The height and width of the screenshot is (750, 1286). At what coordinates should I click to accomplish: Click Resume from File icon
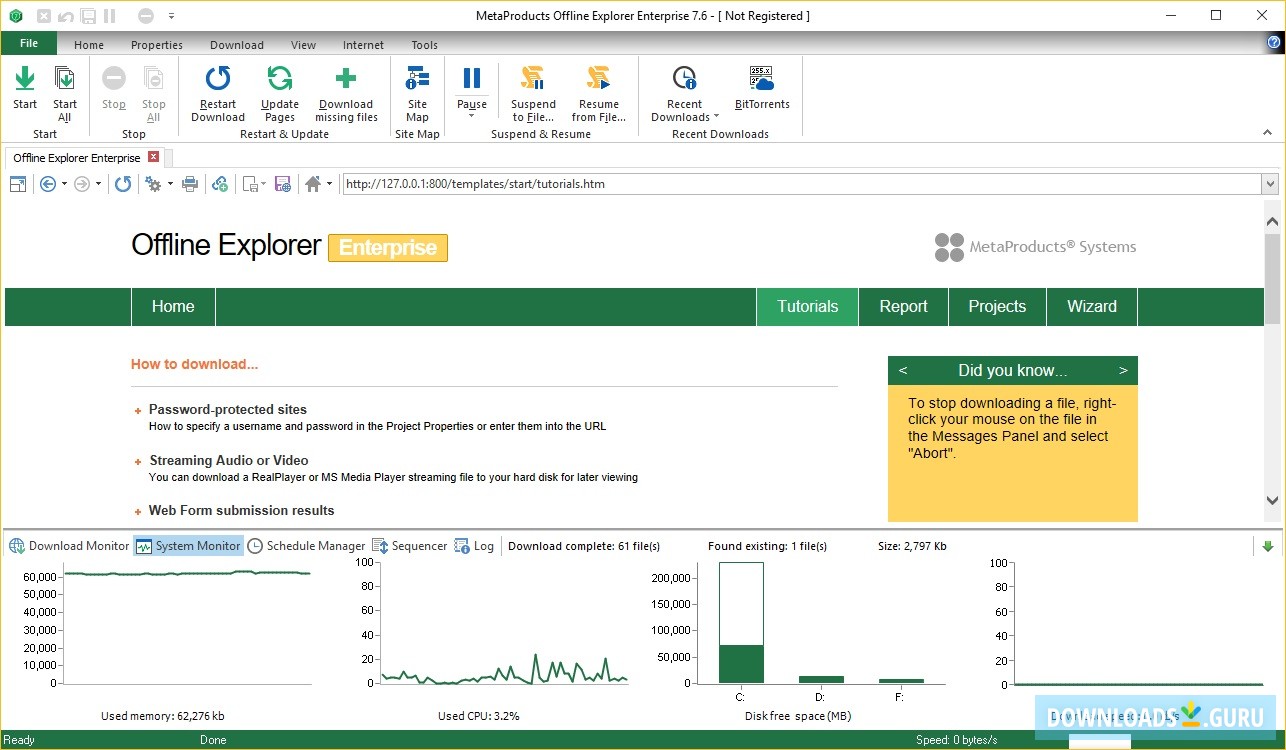[x=598, y=79]
